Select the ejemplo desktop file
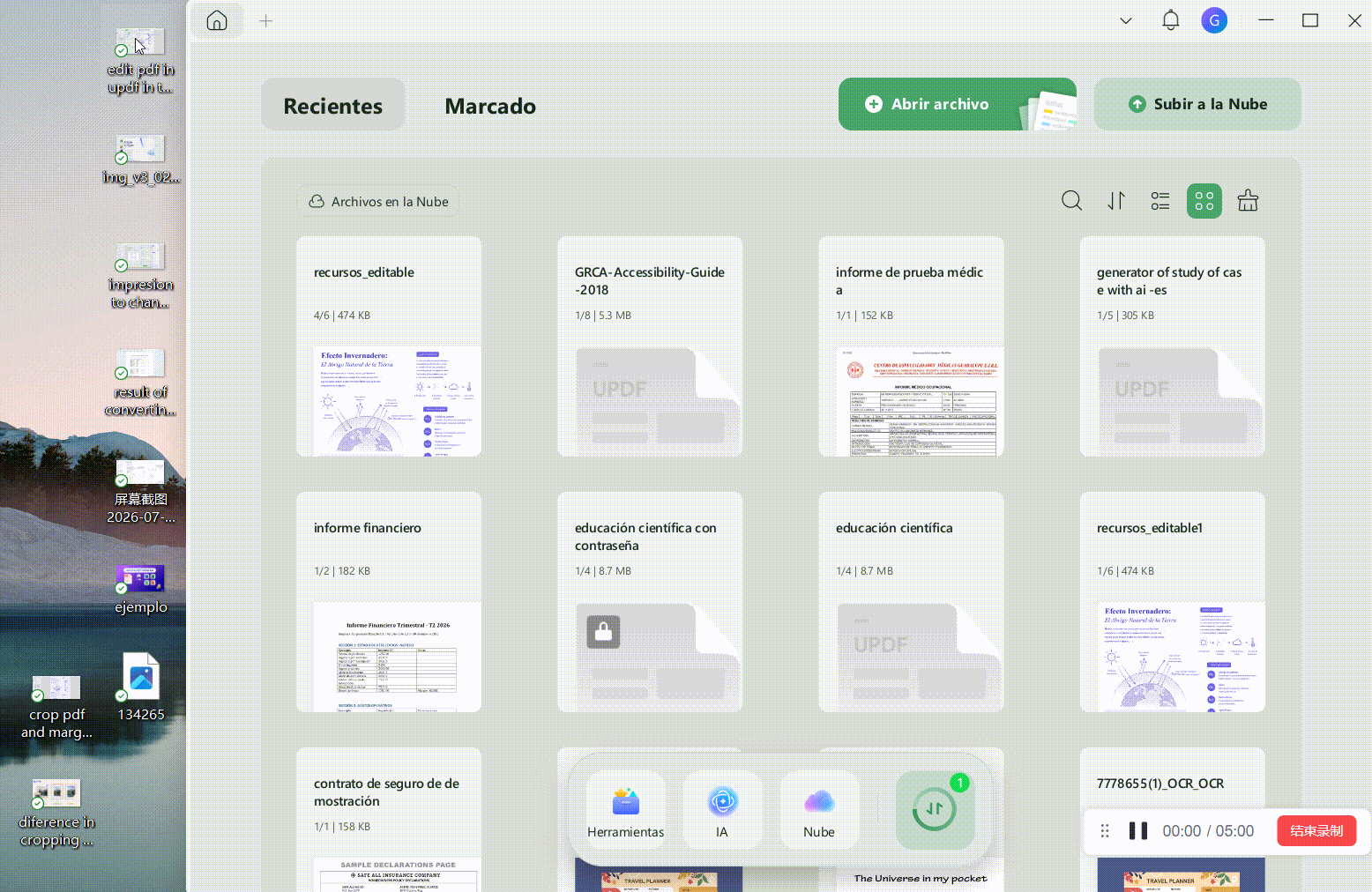Screen dimensions: 1372x892 pyautogui.click(x=140, y=589)
